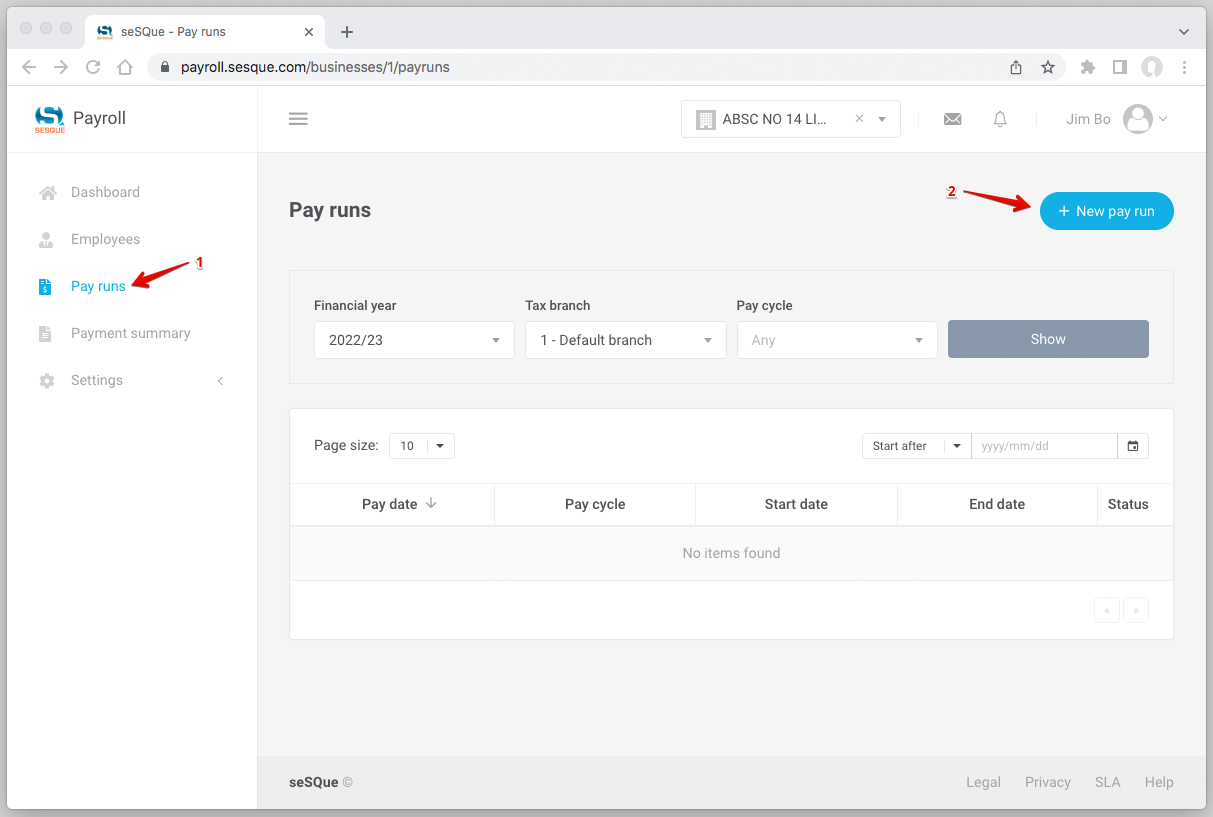Open the calendar date picker icon

[1133, 446]
